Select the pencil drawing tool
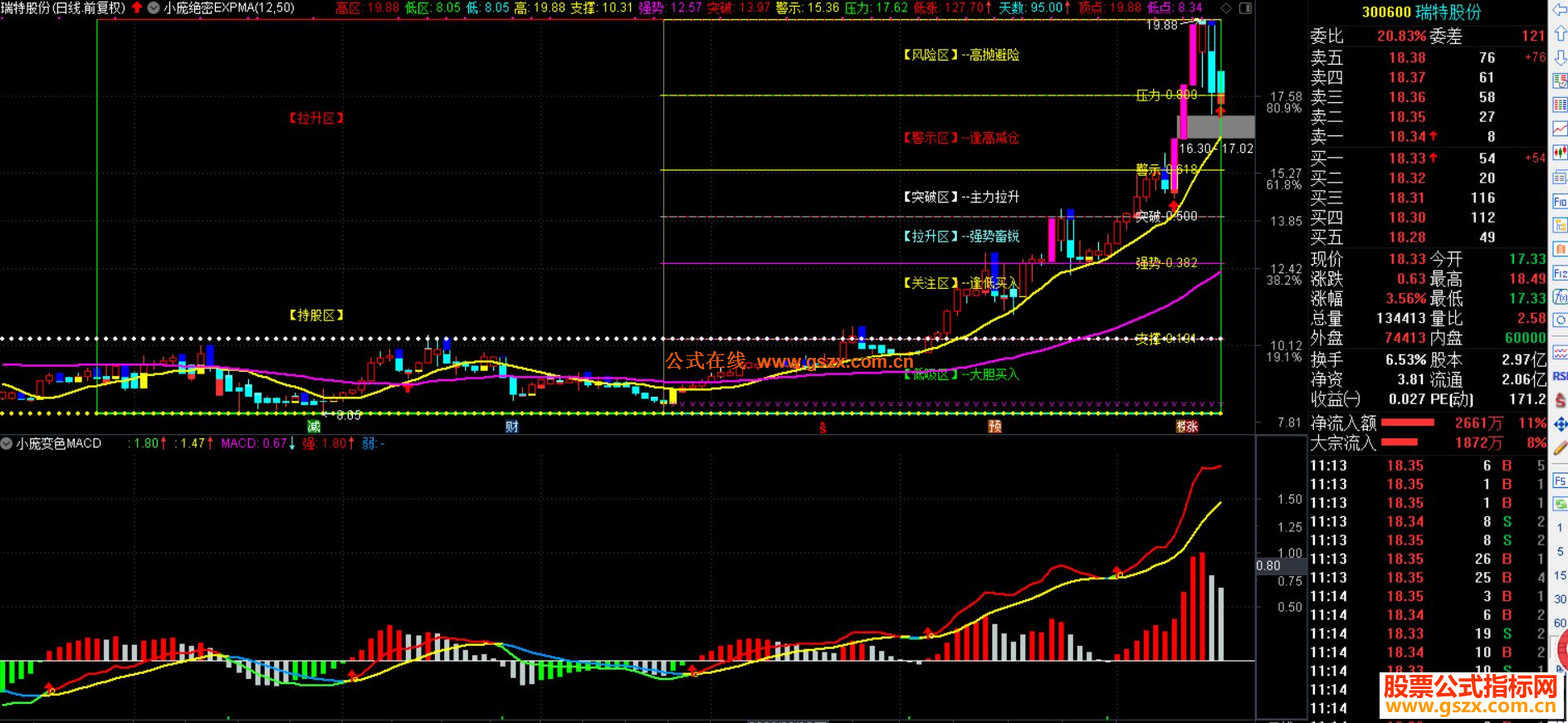This screenshot has height=723, width=1568. coord(1560,448)
